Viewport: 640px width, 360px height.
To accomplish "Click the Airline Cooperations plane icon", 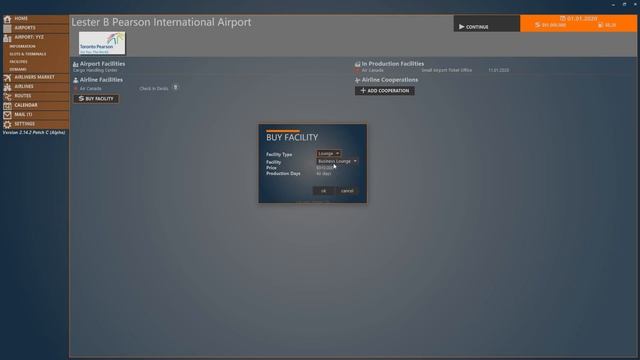I will (x=358, y=80).
